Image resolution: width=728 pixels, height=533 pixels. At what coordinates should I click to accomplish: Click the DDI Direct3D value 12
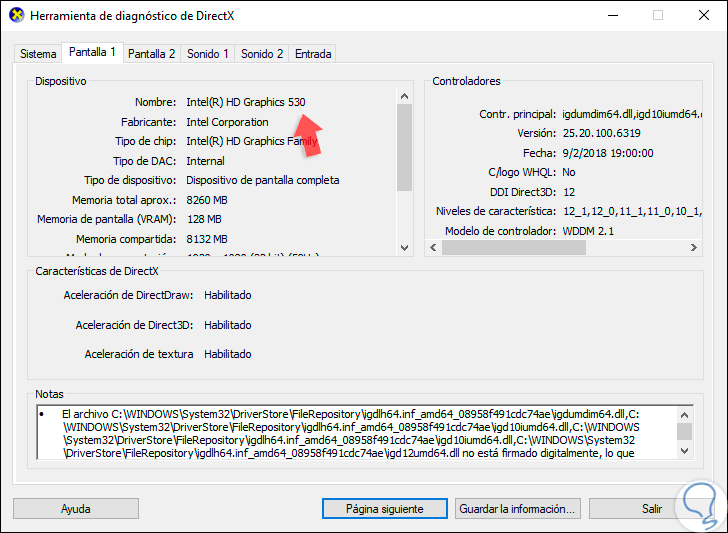tap(569, 192)
